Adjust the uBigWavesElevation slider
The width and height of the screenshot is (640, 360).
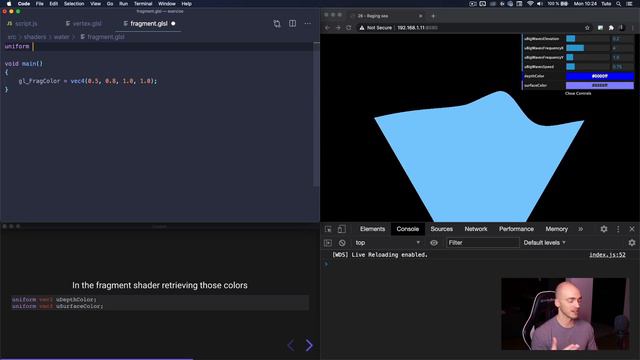(x=588, y=39)
